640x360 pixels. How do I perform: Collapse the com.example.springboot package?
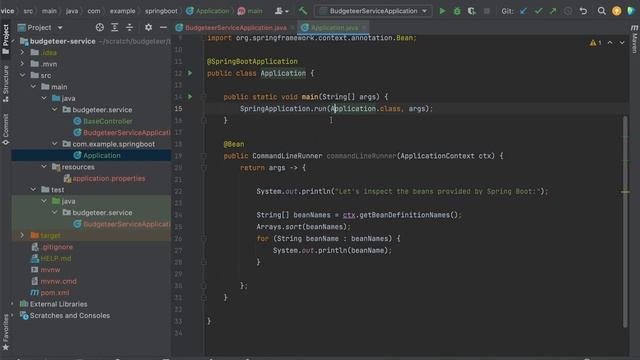(x=55, y=144)
